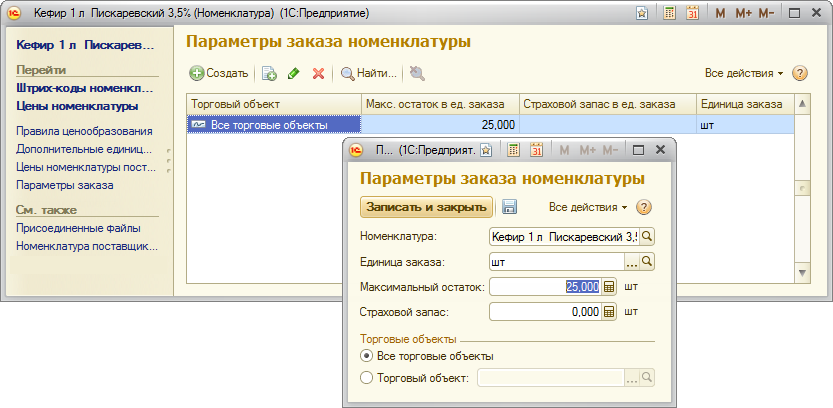Select Все торговые объекты radio button
833x408 pixels.
click(x=366, y=356)
